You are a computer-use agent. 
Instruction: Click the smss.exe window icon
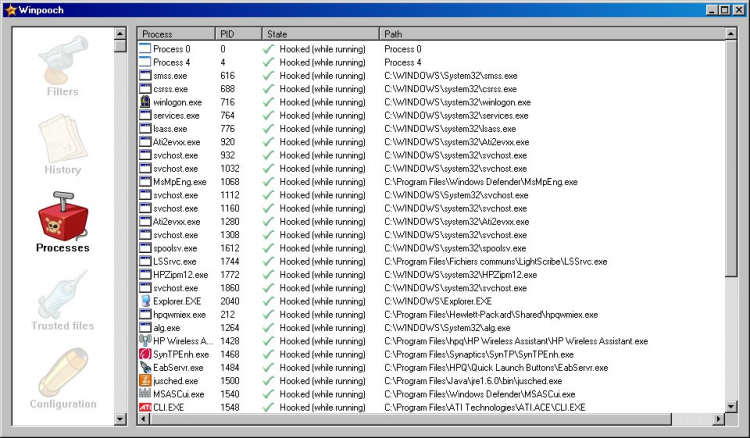pos(145,76)
